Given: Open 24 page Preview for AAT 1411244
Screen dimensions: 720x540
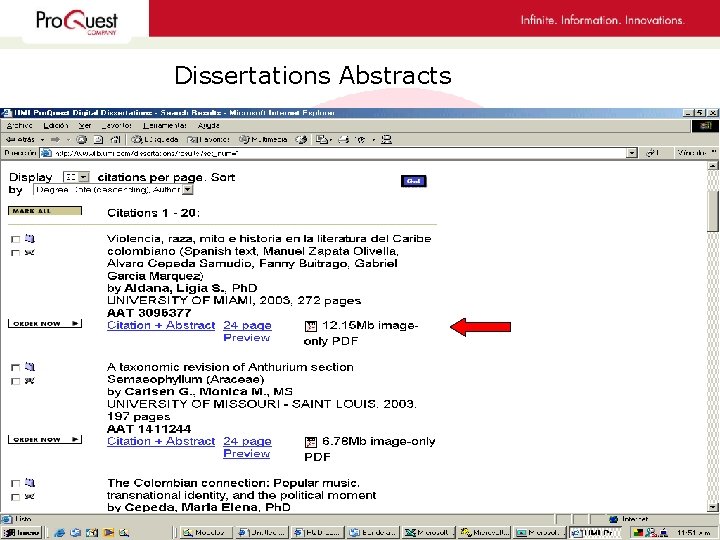Looking at the screenshot, I should tap(247, 447).
